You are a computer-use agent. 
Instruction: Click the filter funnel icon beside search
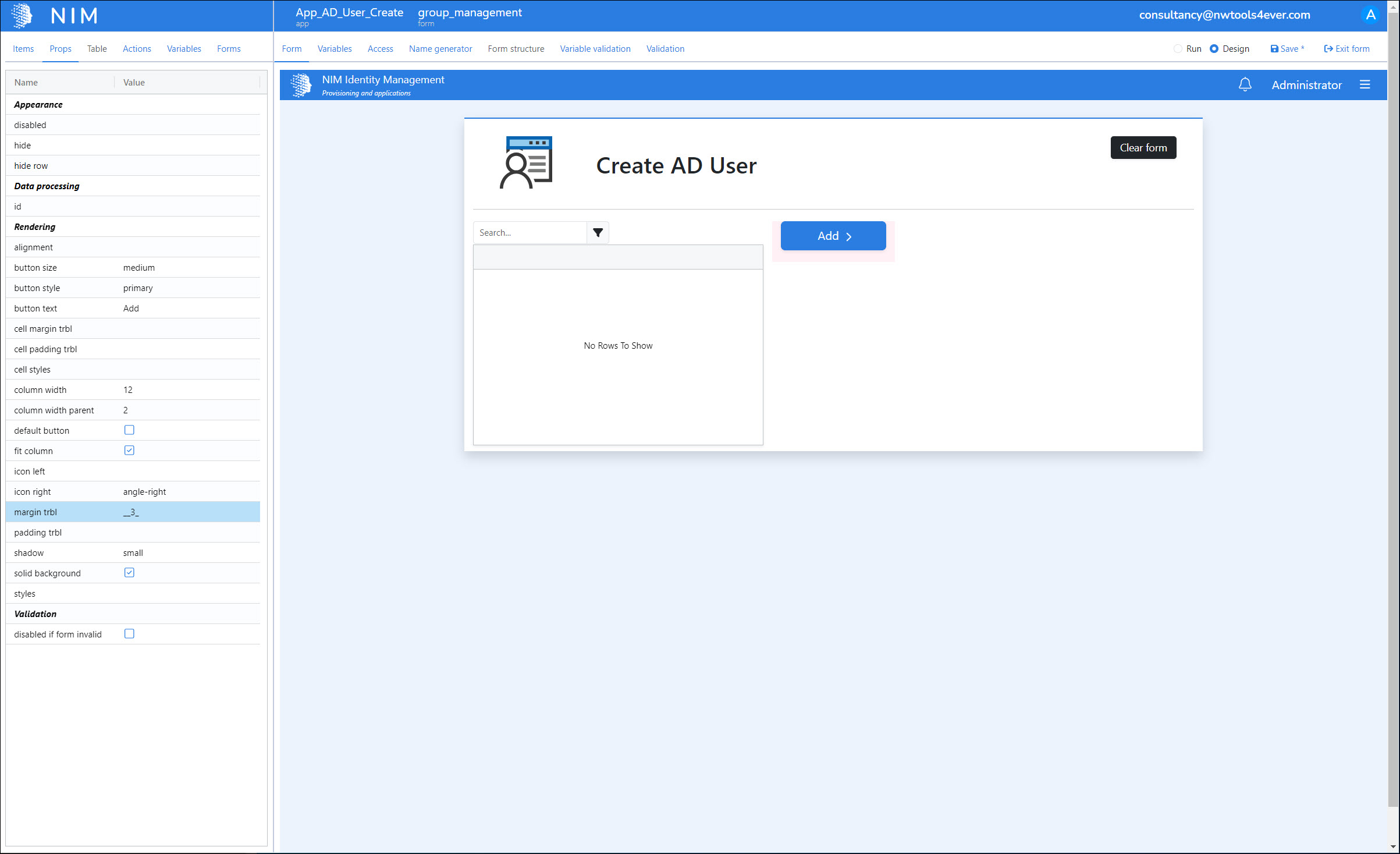598,233
